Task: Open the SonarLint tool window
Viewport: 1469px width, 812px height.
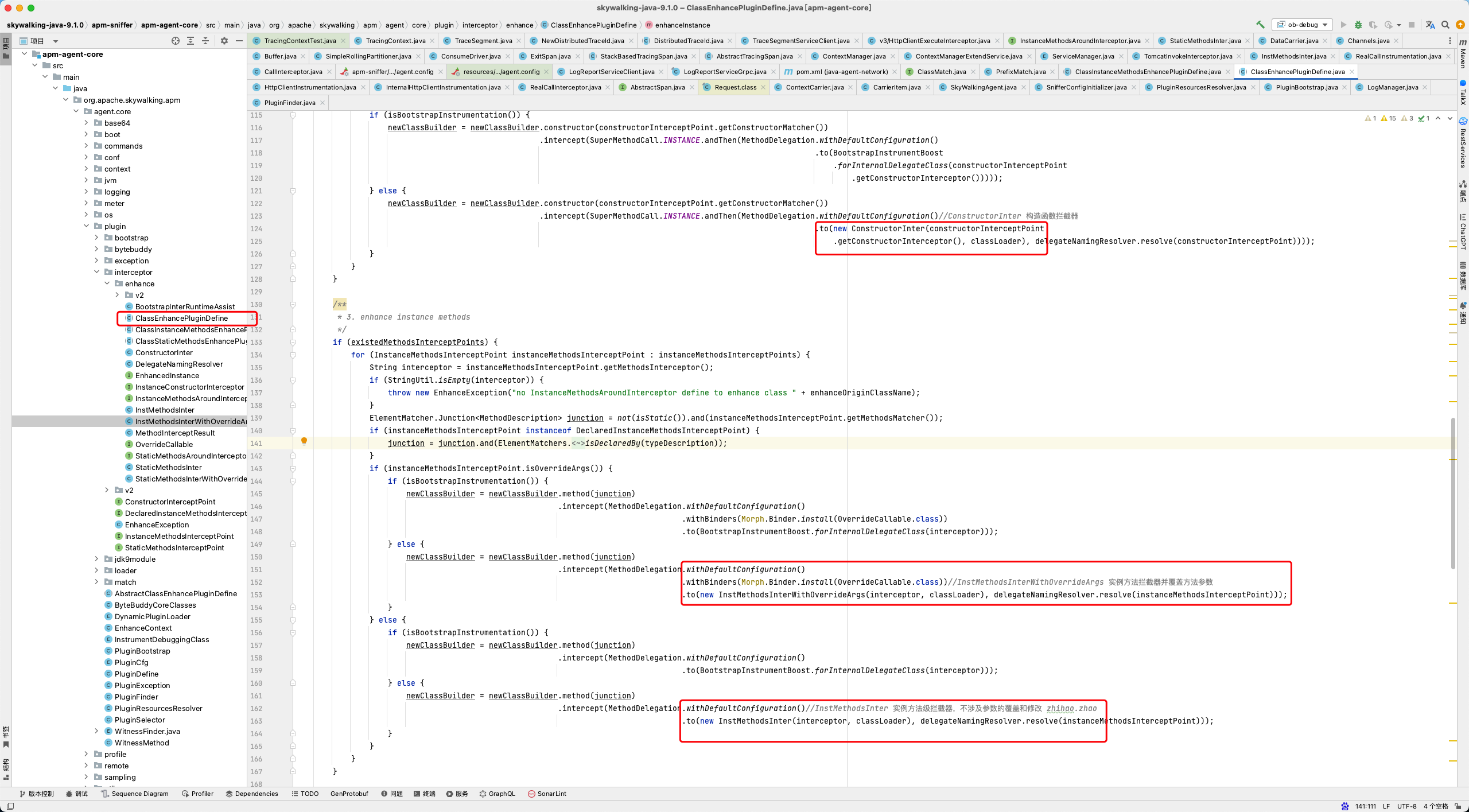Action: coord(547,794)
